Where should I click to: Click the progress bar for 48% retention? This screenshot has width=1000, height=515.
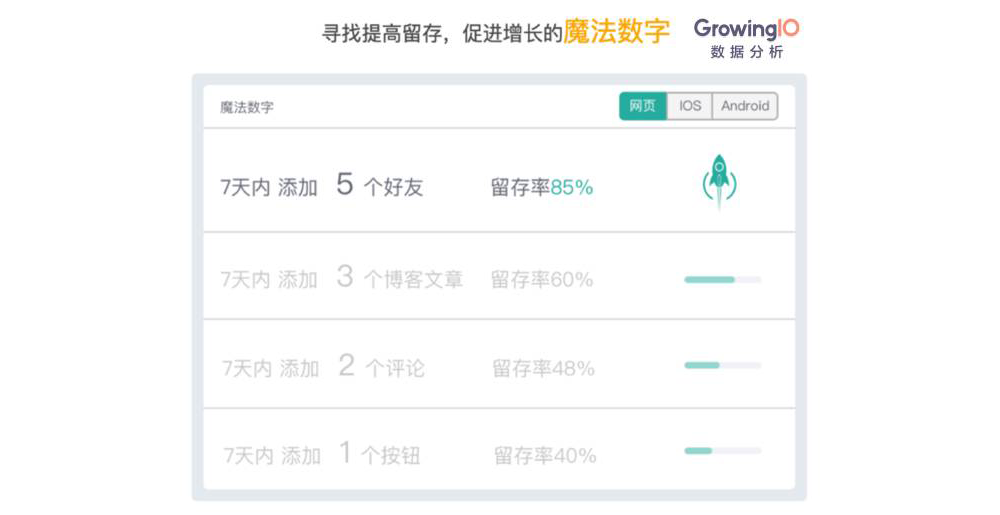coord(722,365)
